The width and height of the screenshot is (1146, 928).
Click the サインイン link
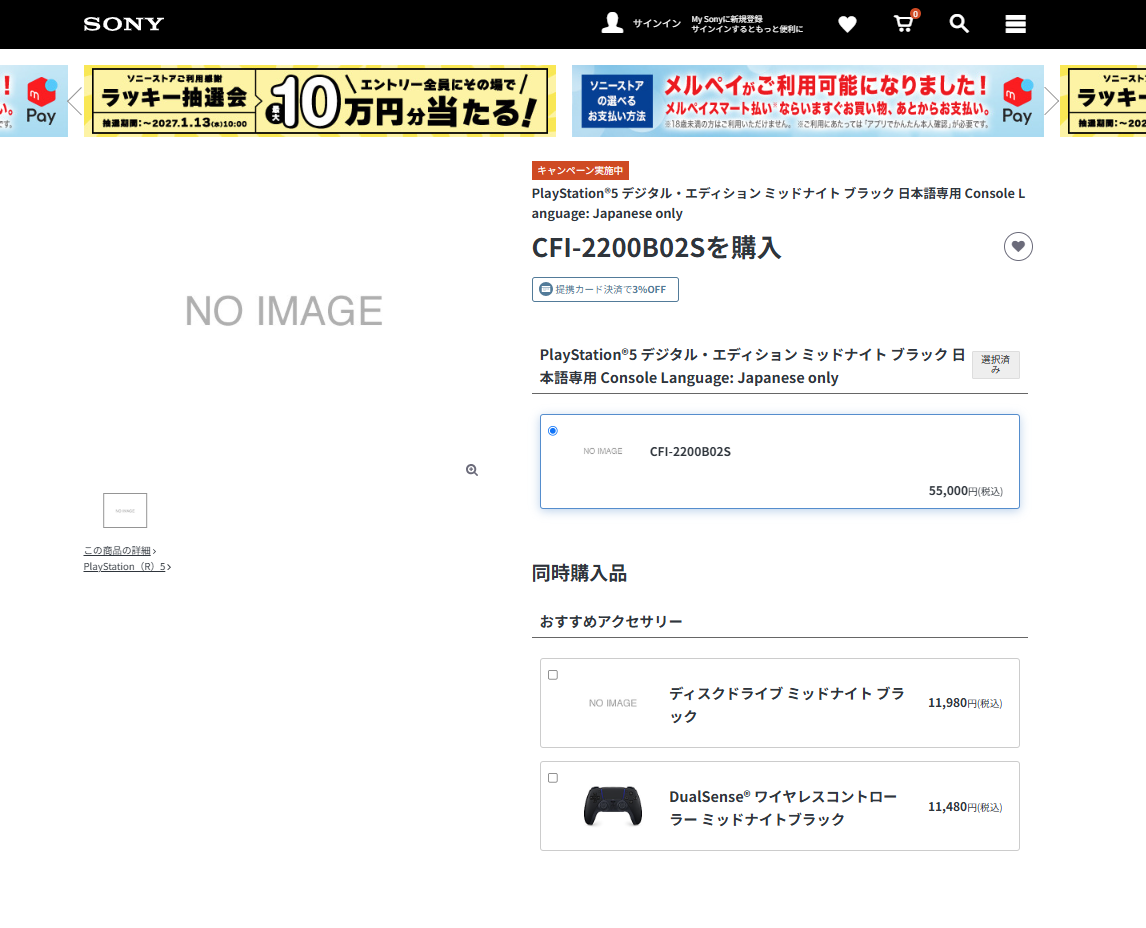tap(656, 23)
